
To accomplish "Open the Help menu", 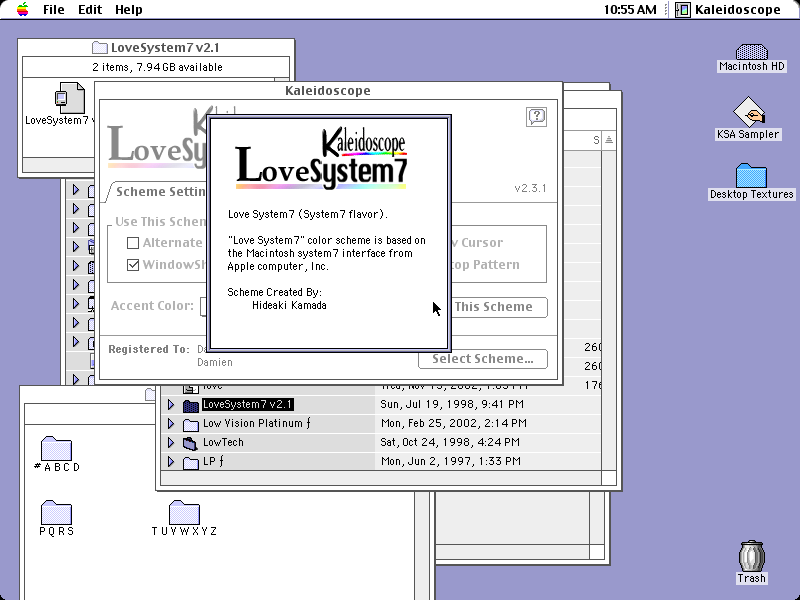I will pyautogui.click(x=129, y=9).
